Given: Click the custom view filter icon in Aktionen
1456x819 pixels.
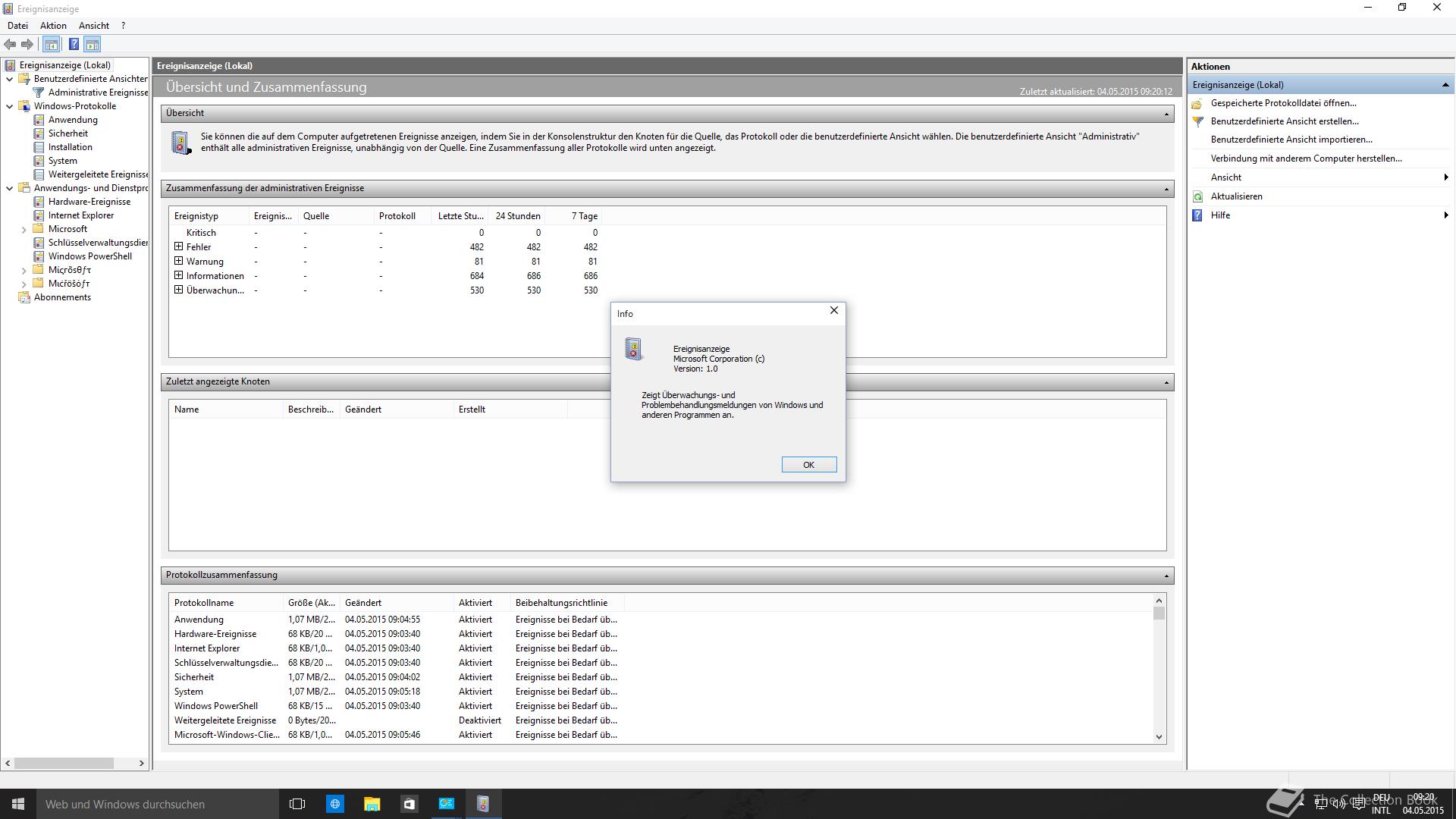Looking at the screenshot, I should [x=1198, y=121].
